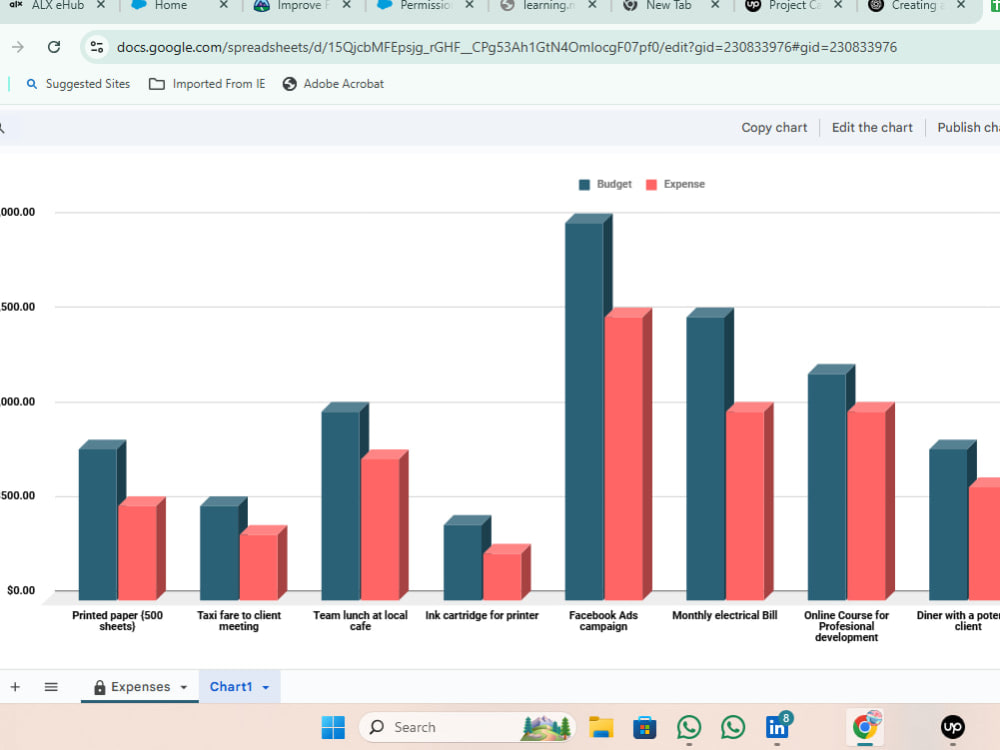Close the Project browser tab

click(x=838, y=5)
